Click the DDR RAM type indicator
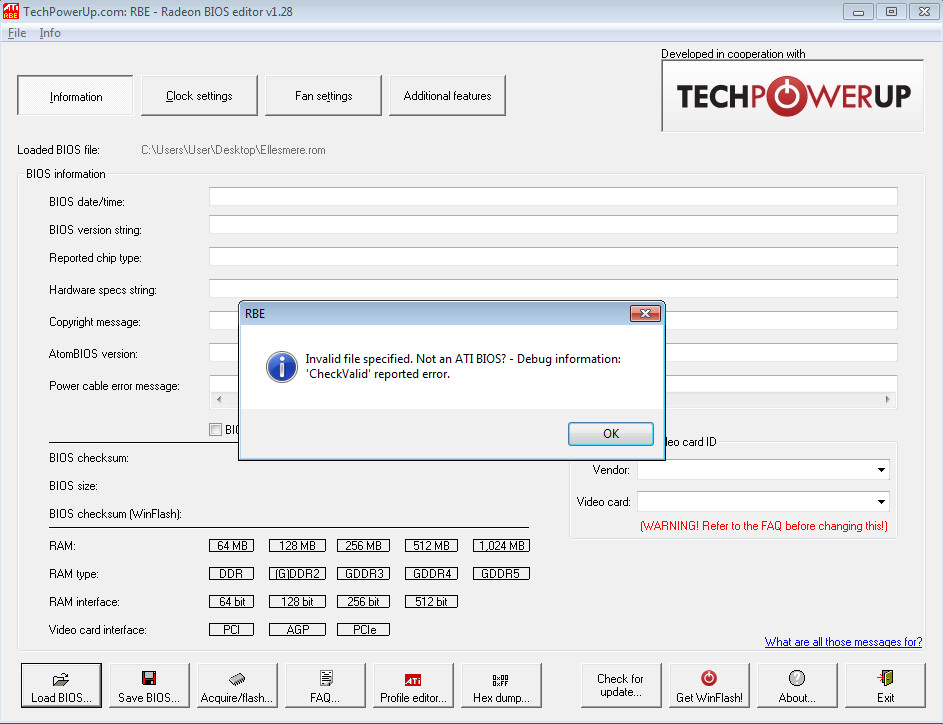This screenshot has height=724, width=943. click(x=232, y=574)
